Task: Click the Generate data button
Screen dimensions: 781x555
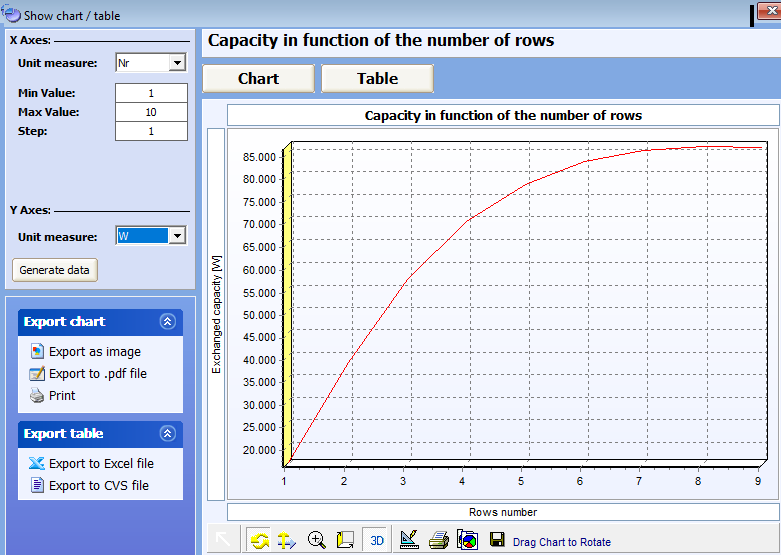Action: [55, 270]
